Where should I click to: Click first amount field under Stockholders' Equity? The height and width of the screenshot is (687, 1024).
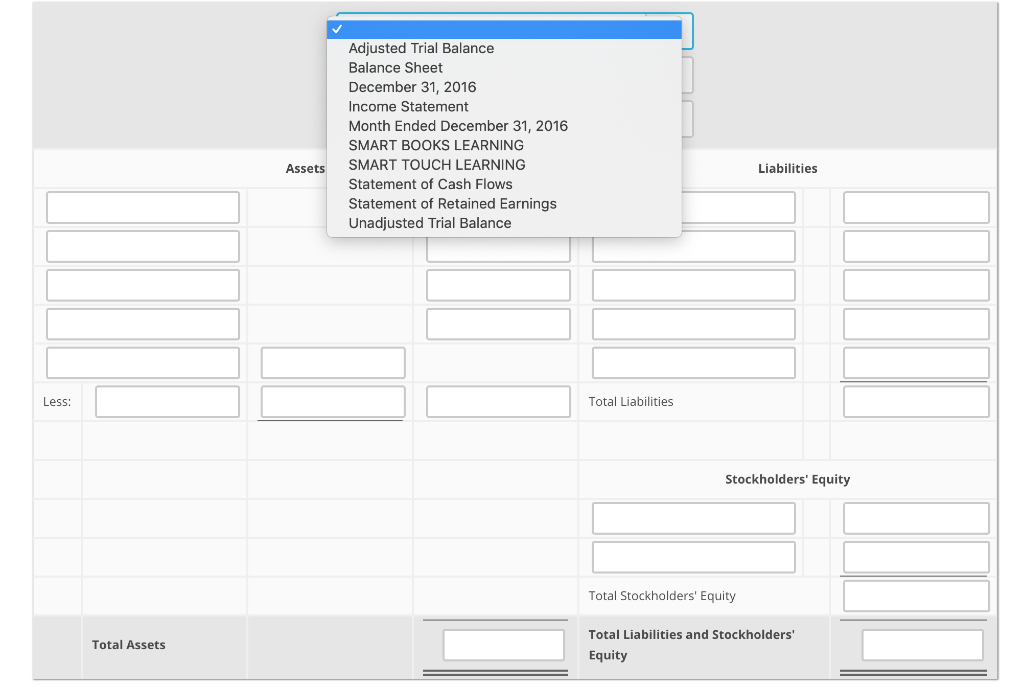point(916,519)
